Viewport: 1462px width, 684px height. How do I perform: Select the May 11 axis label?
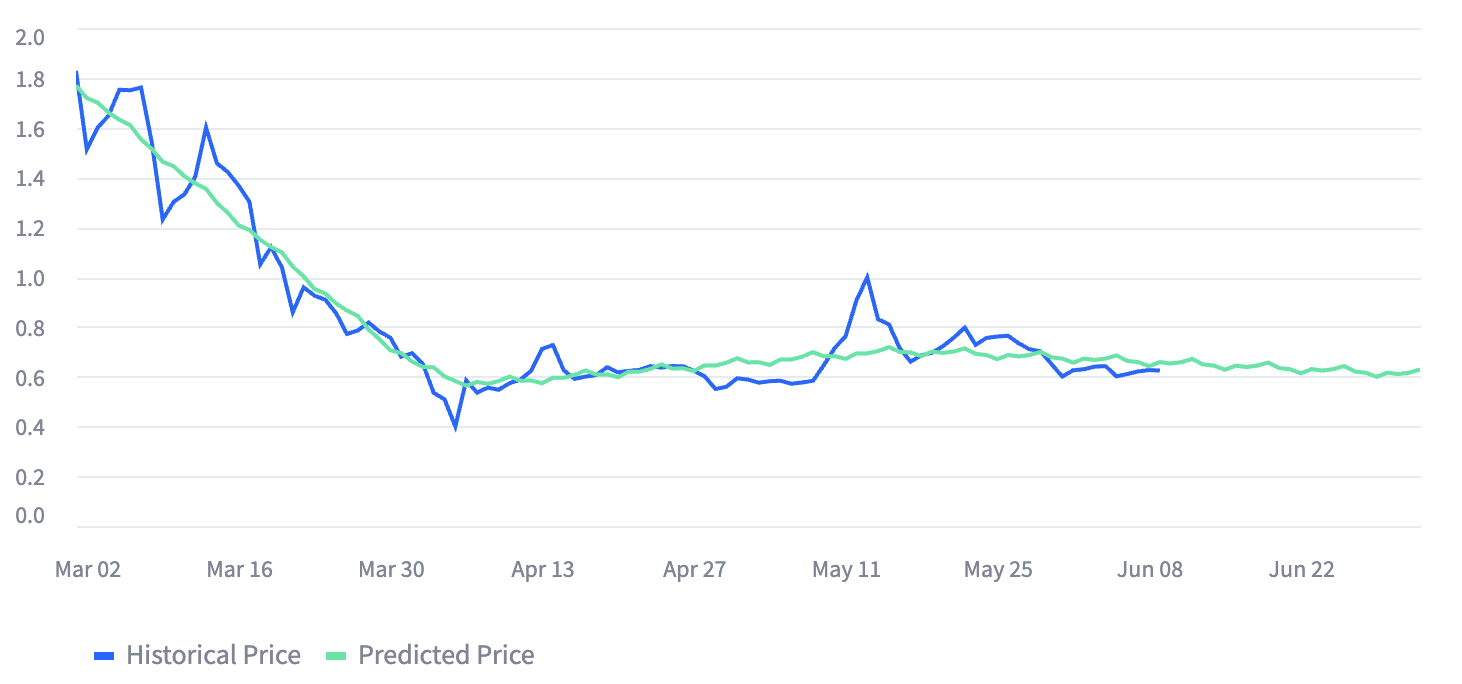846,570
